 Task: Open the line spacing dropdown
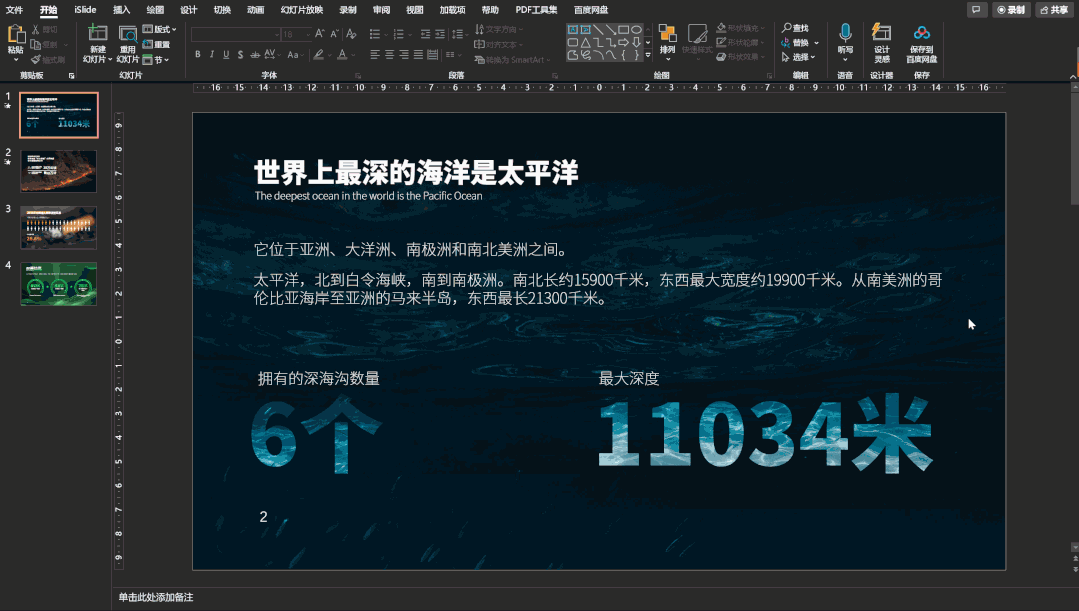pyautogui.click(x=460, y=34)
